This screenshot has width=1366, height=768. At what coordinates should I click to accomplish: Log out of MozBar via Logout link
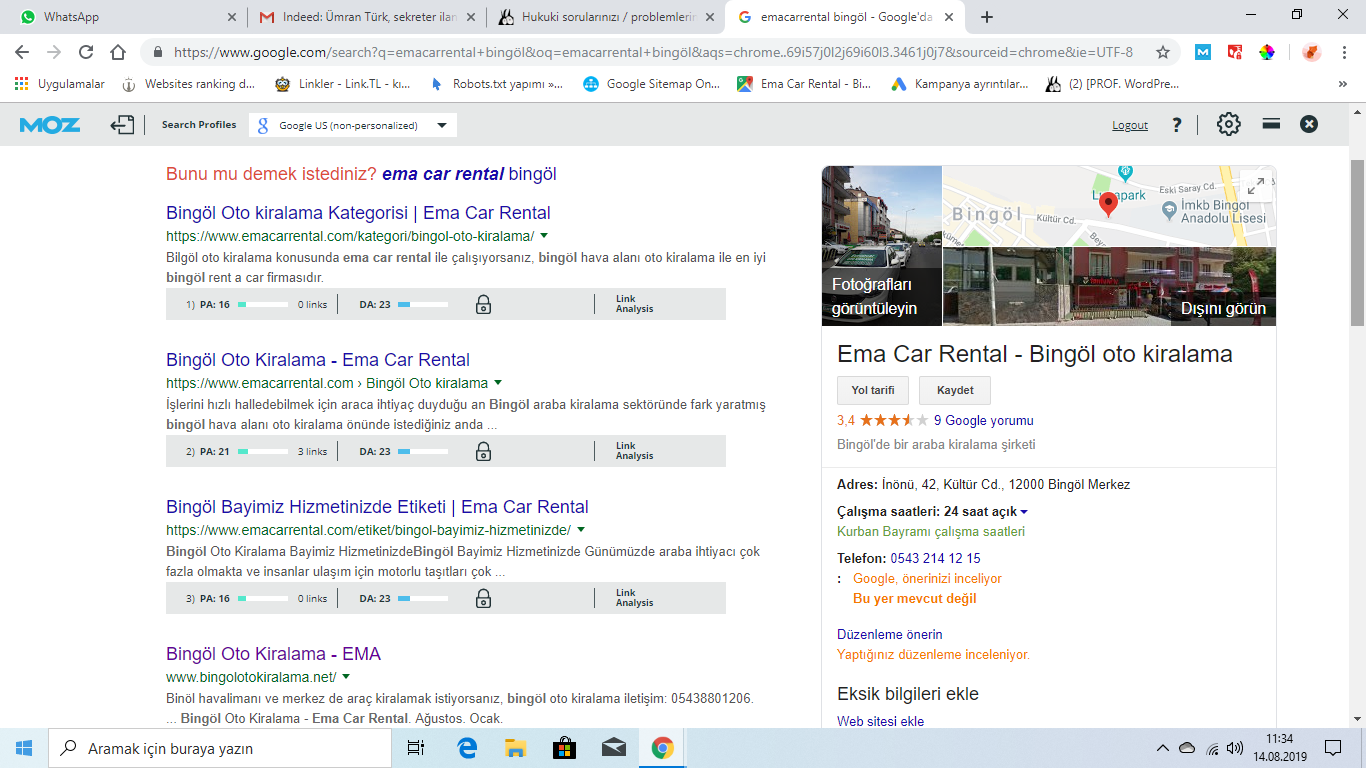point(1130,125)
